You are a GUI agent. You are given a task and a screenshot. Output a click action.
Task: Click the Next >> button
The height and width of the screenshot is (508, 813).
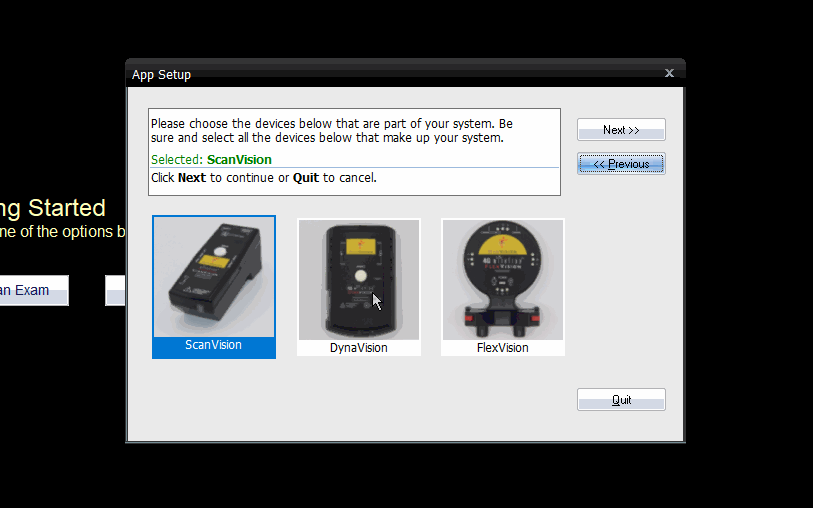click(621, 130)
